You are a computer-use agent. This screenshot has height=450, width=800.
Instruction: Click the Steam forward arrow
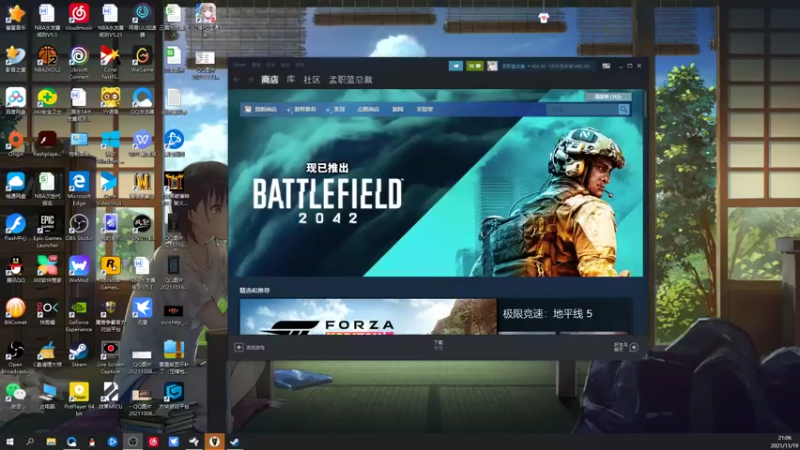click(250, 80)
